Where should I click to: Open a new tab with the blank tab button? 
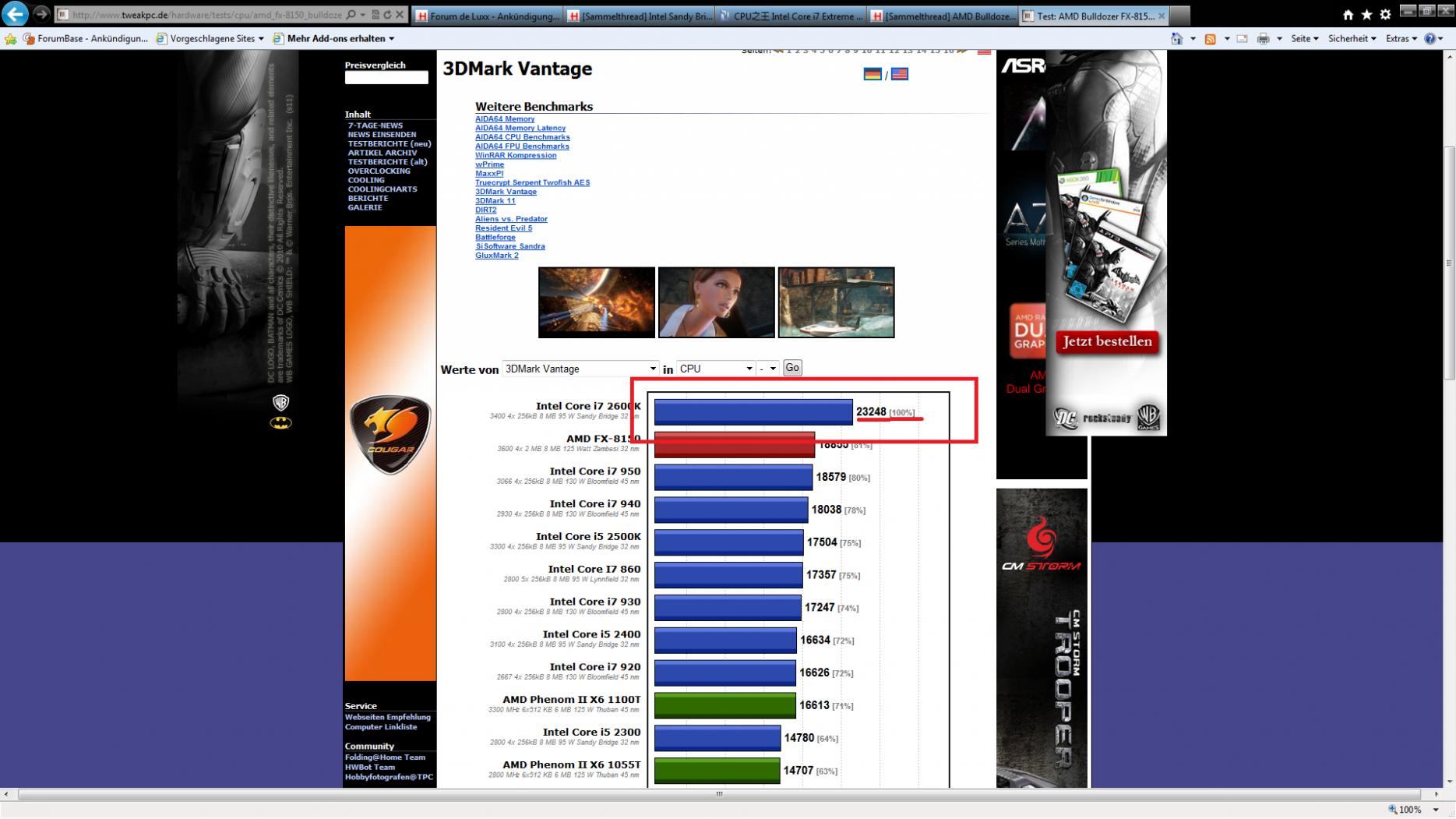click(1180, 16)
